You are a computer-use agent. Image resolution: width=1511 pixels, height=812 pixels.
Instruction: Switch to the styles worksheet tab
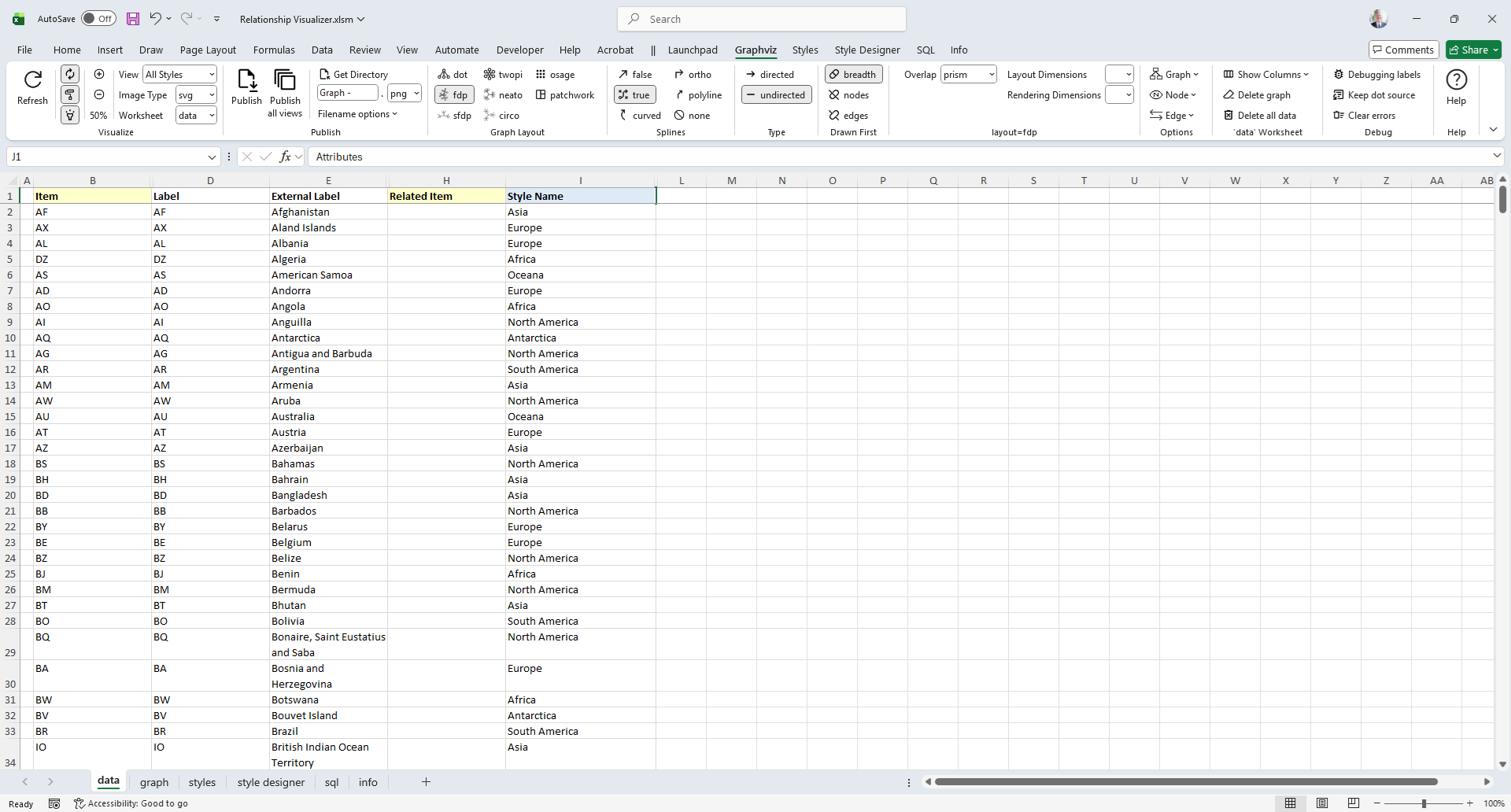click(x=202, y=782)
